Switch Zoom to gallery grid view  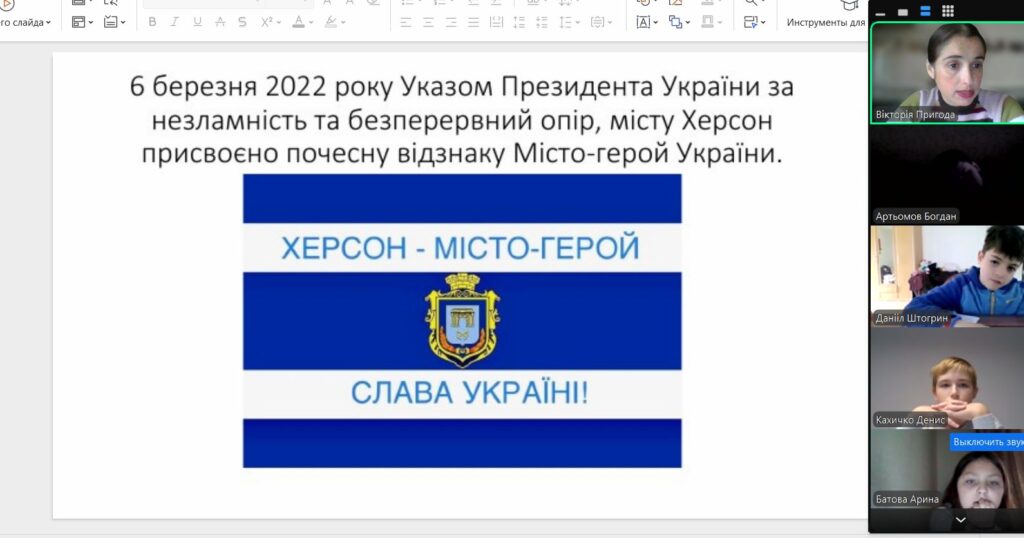(947, 11)
